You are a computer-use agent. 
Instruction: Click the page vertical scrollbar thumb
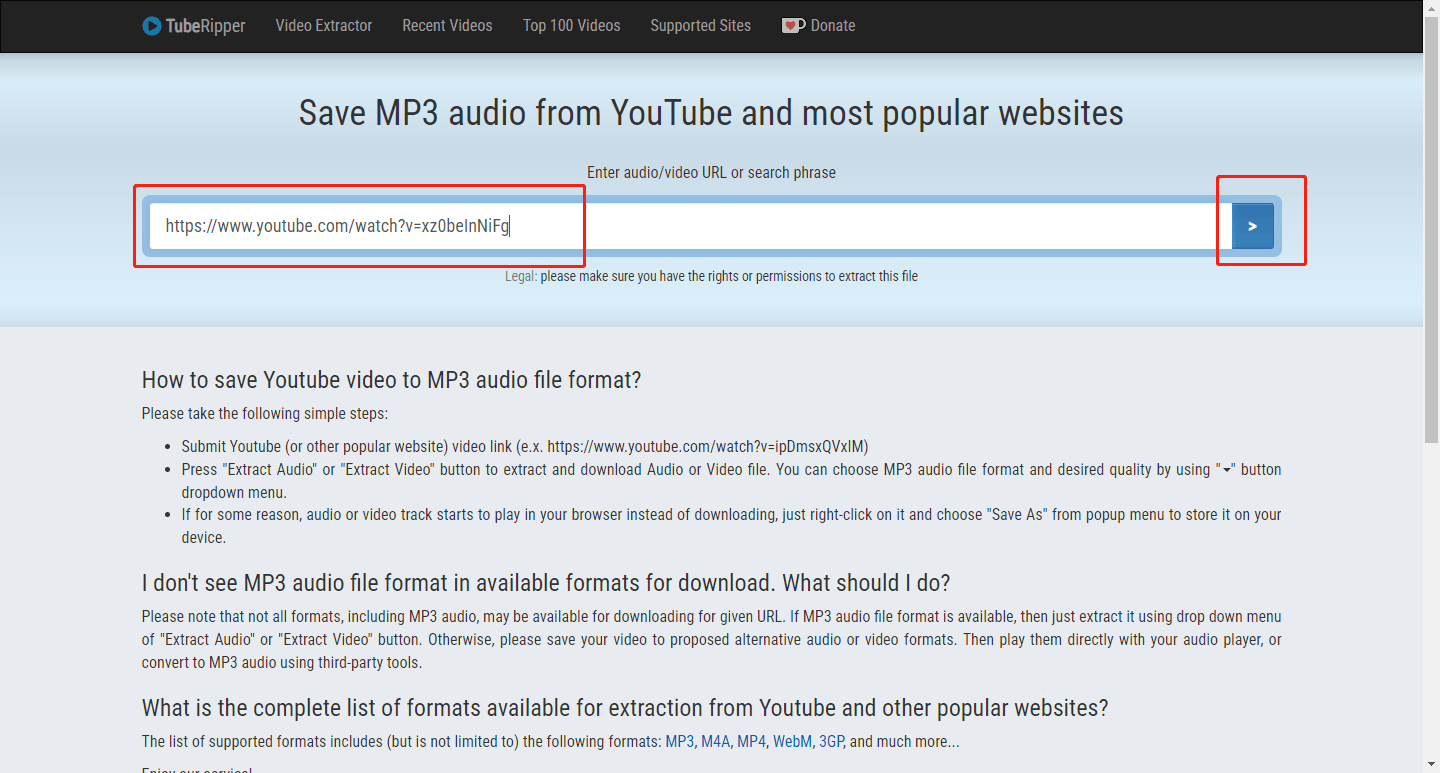pos(1431,230)
